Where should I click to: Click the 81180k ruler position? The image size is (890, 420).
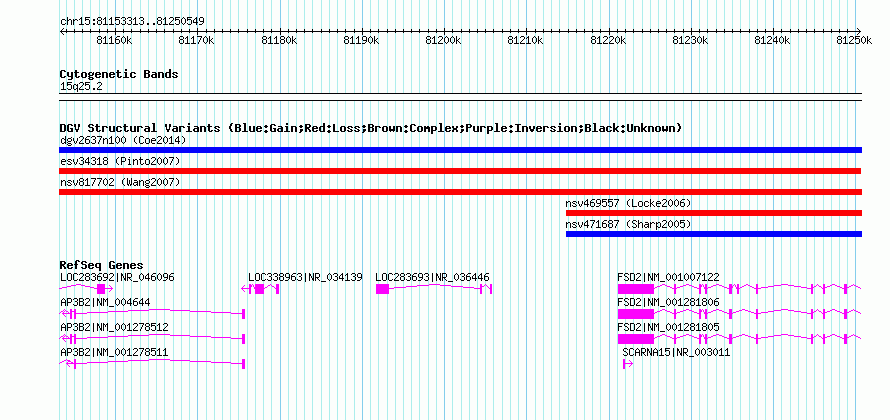(x=279, y=40)
